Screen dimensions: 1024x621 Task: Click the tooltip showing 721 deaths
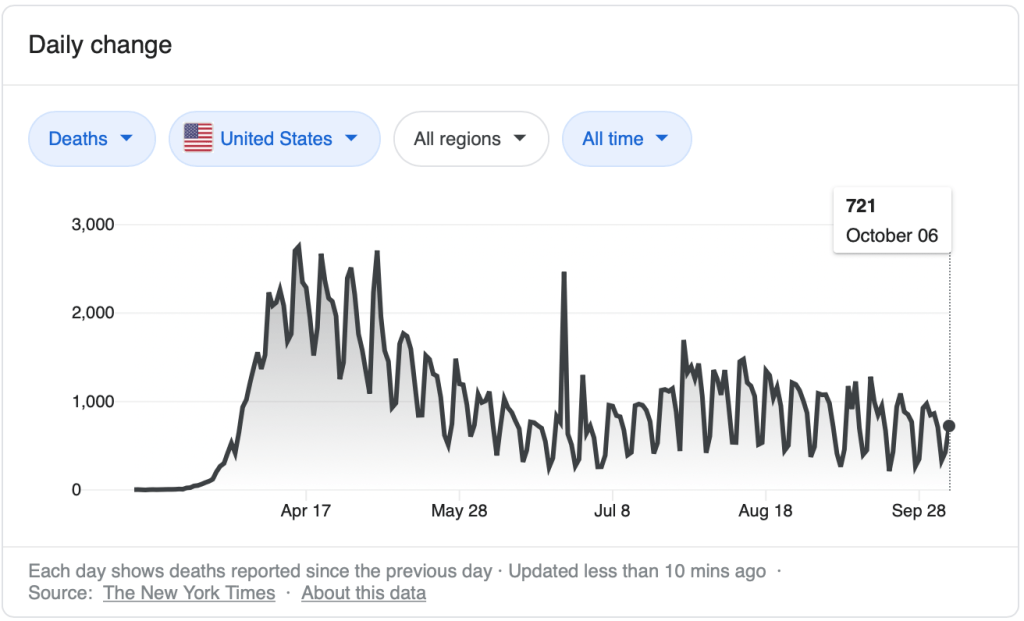coord(892,221)
